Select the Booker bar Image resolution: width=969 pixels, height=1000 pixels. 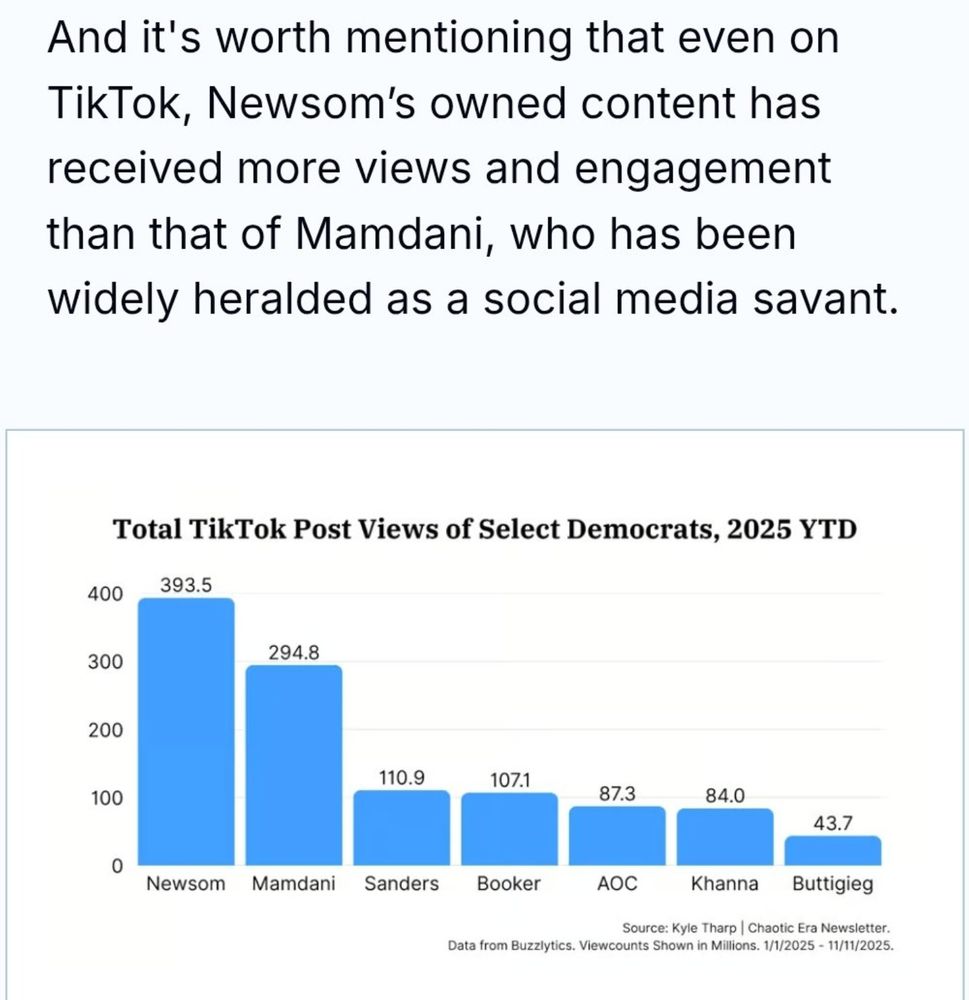point(509,828)
